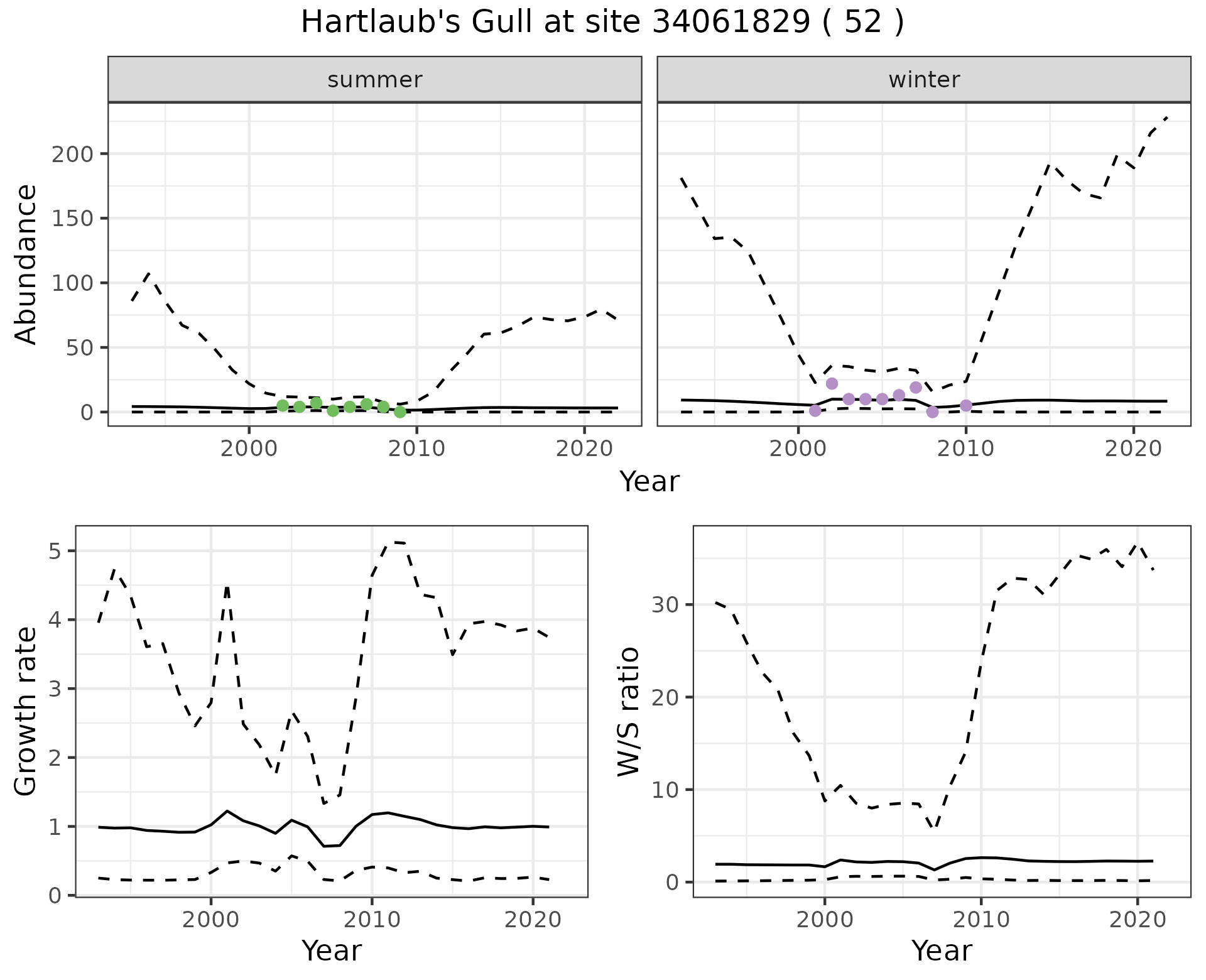This screenshot has height=980, width=1206.
Task: Click the highest purple point in winter panel
Action: [832, 384]
